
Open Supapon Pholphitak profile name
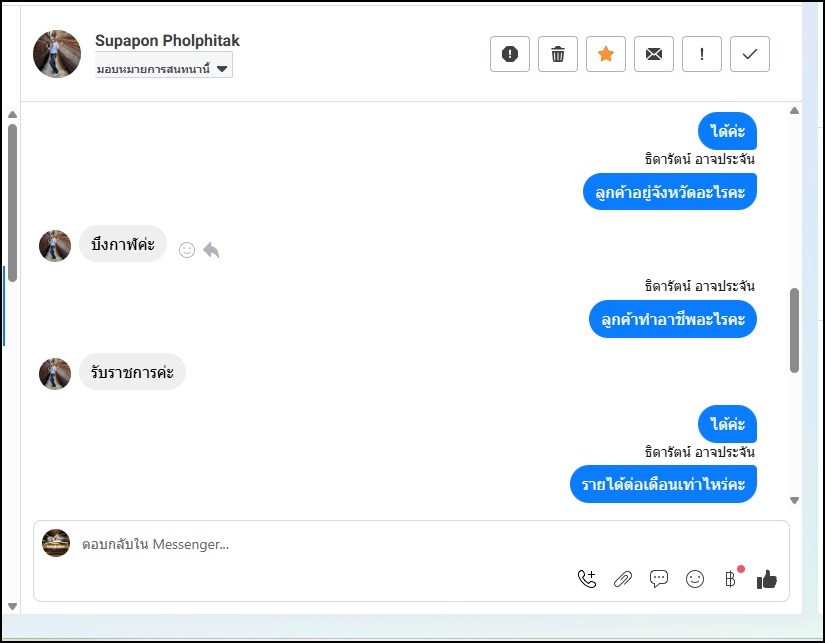(167, 41)
